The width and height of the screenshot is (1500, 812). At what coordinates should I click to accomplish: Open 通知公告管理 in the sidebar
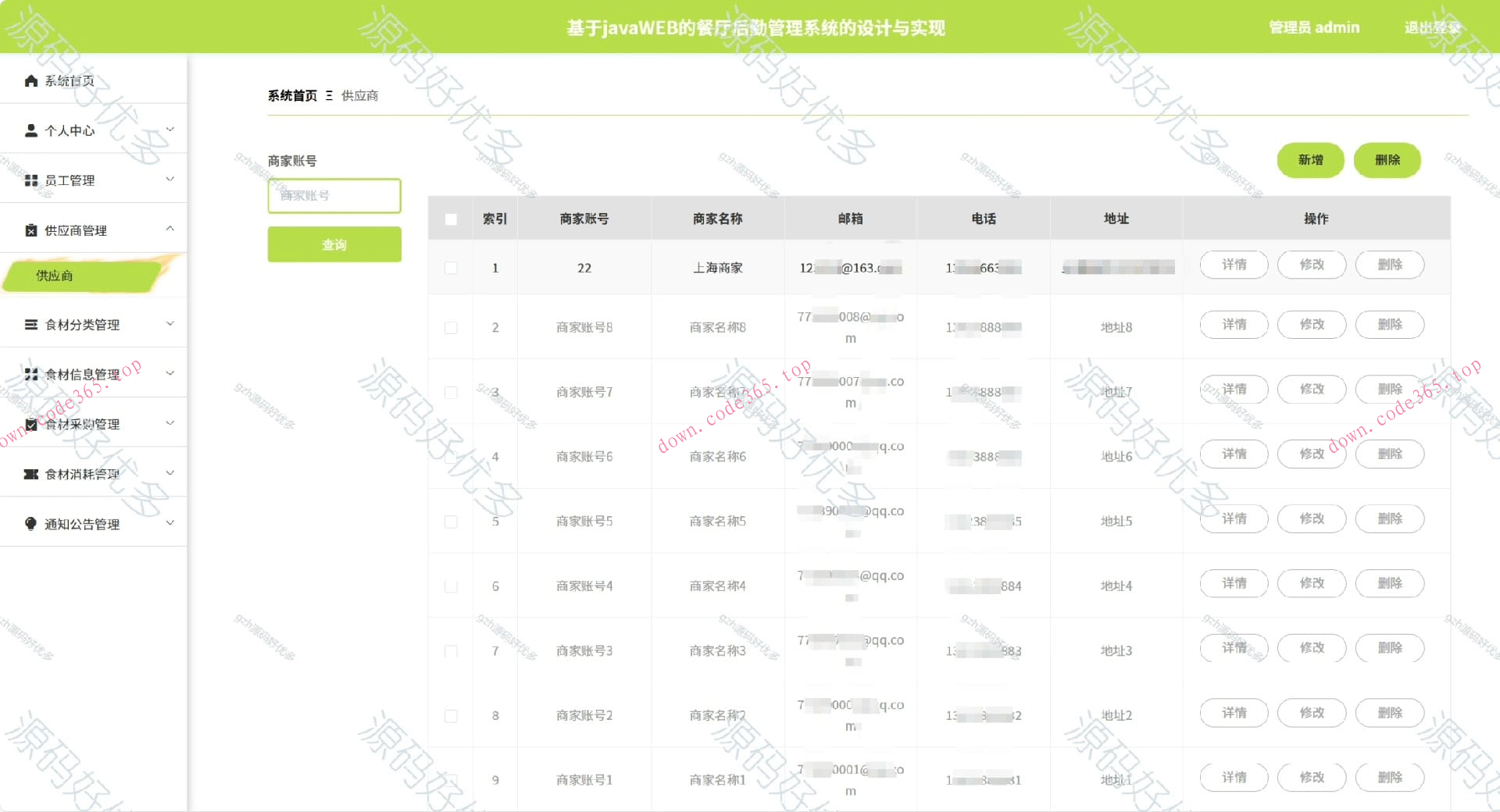(x=94, y=524)
